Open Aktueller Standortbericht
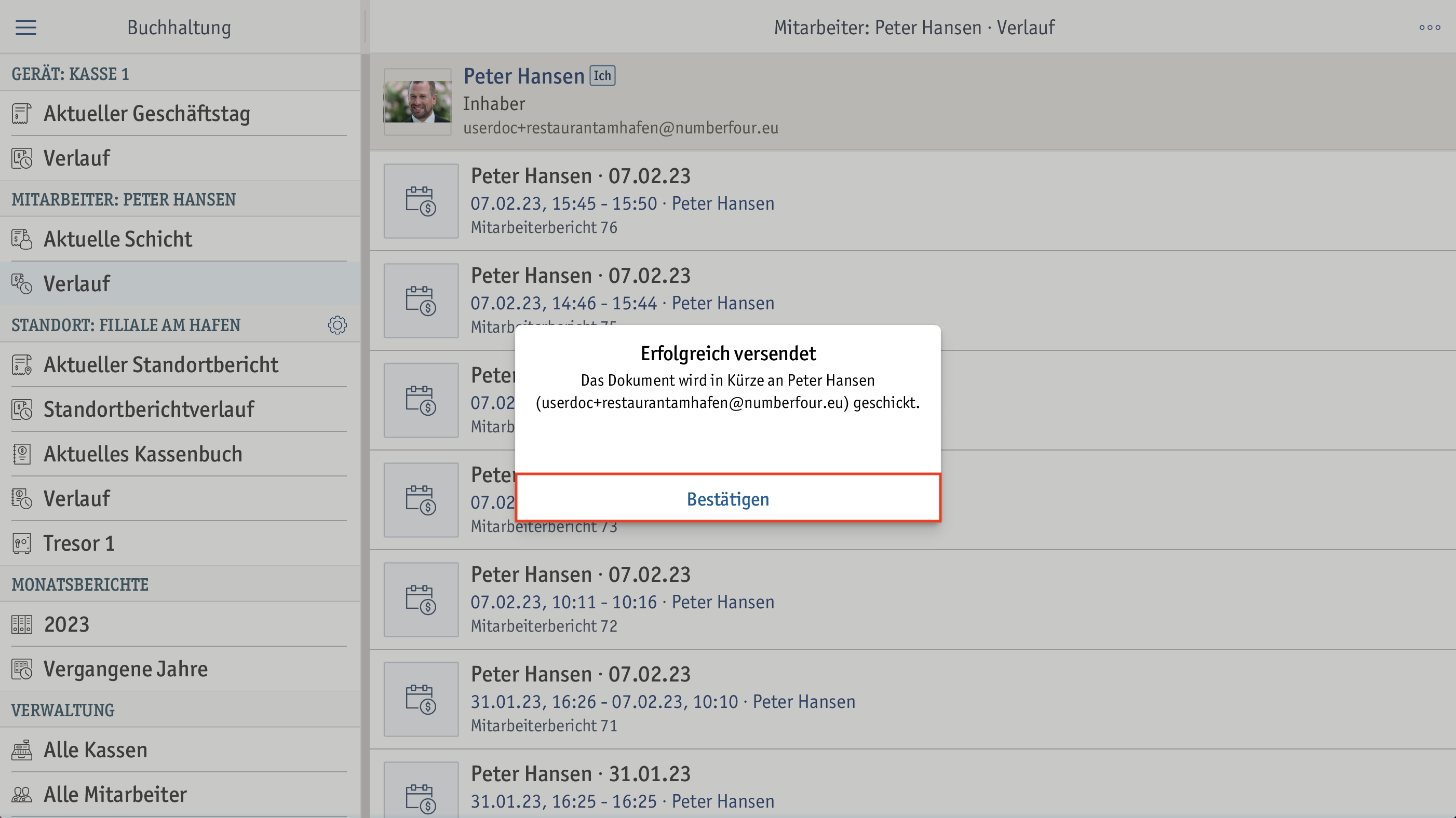Image resolution: width=1456 pixels, height=818 pixels. coord(180,365)
